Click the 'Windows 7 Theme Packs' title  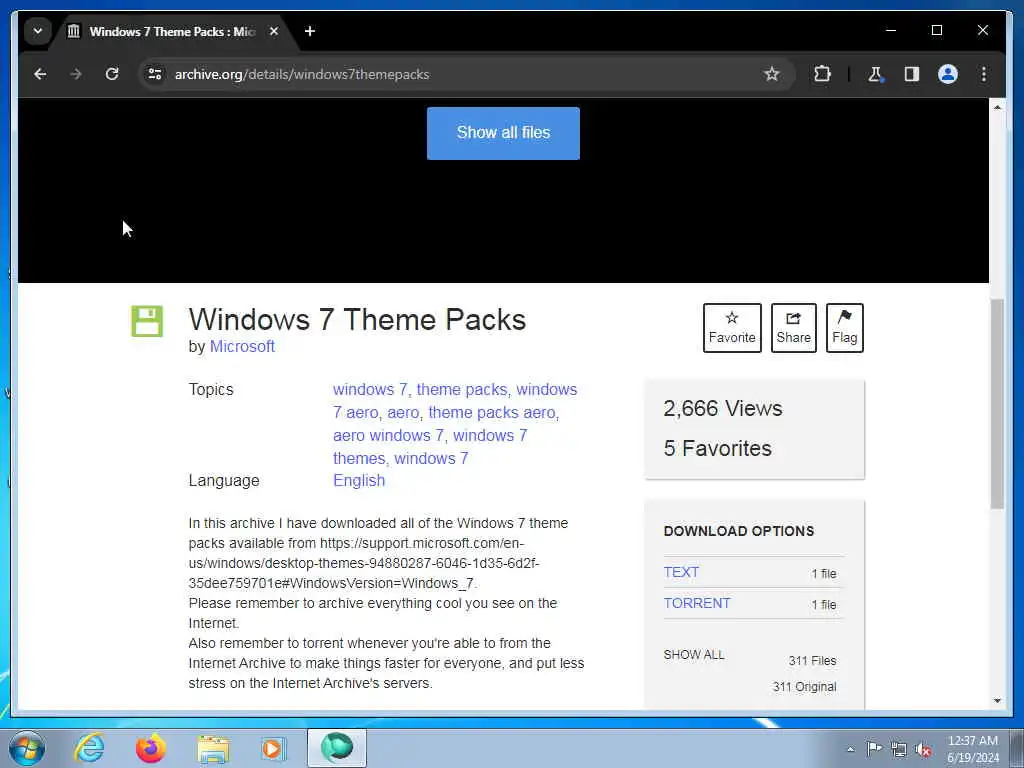coord(357,320)
